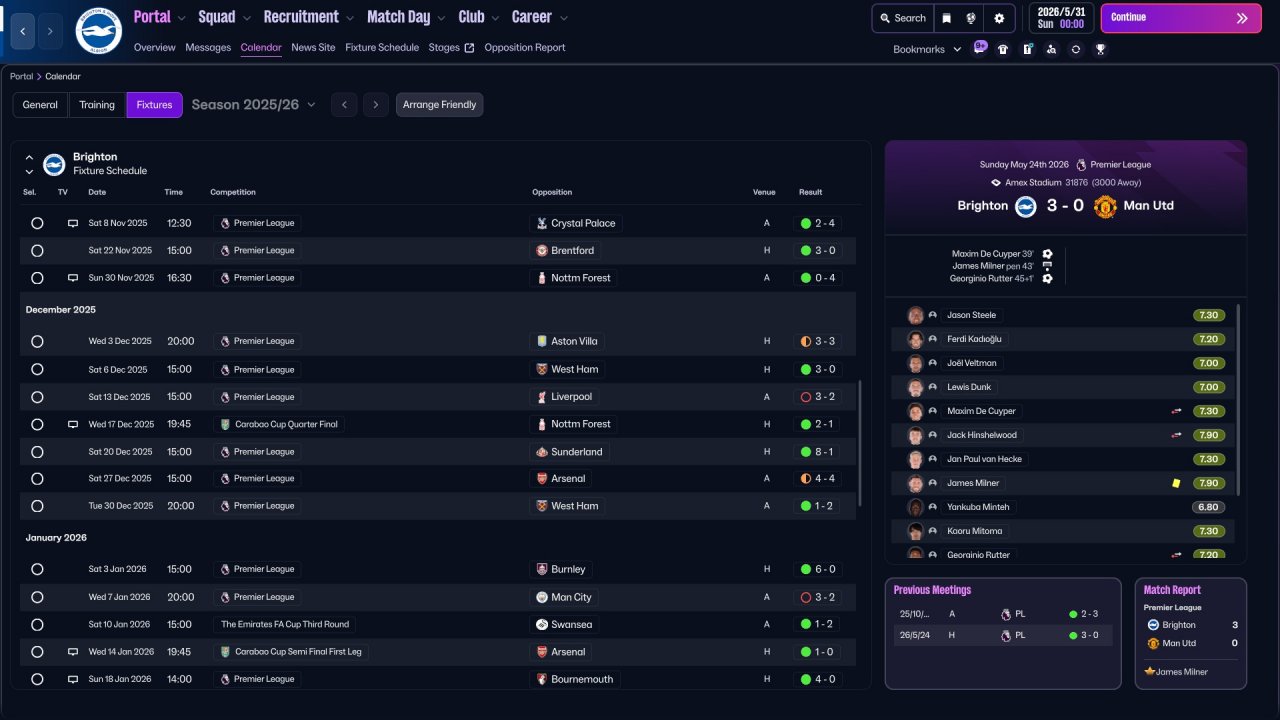Open the Bookmarks dropdown
Viewport: 1280px width, 720px height.
(927, 49)
